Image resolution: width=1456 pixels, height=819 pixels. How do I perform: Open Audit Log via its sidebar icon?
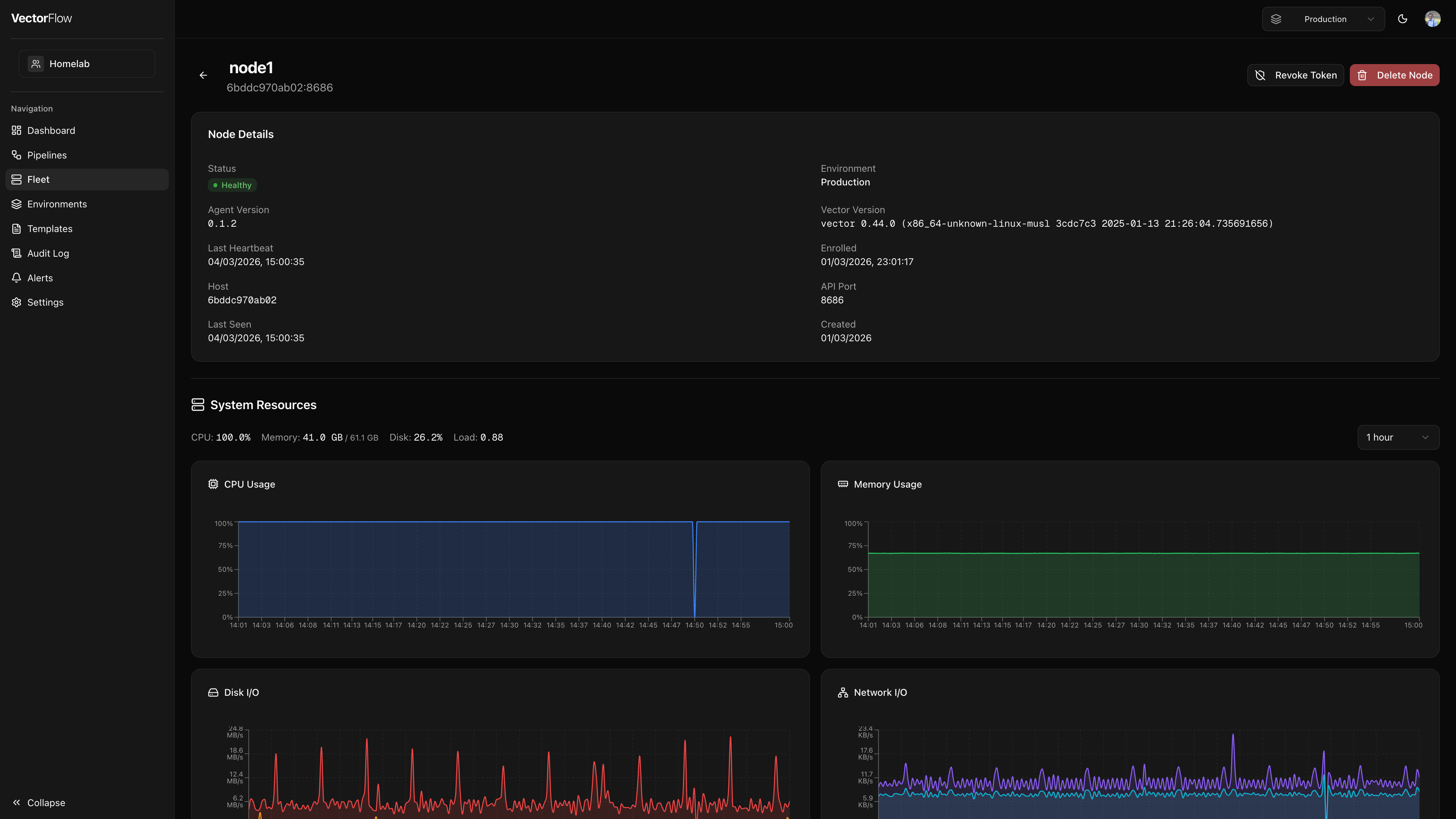point(16,253)
